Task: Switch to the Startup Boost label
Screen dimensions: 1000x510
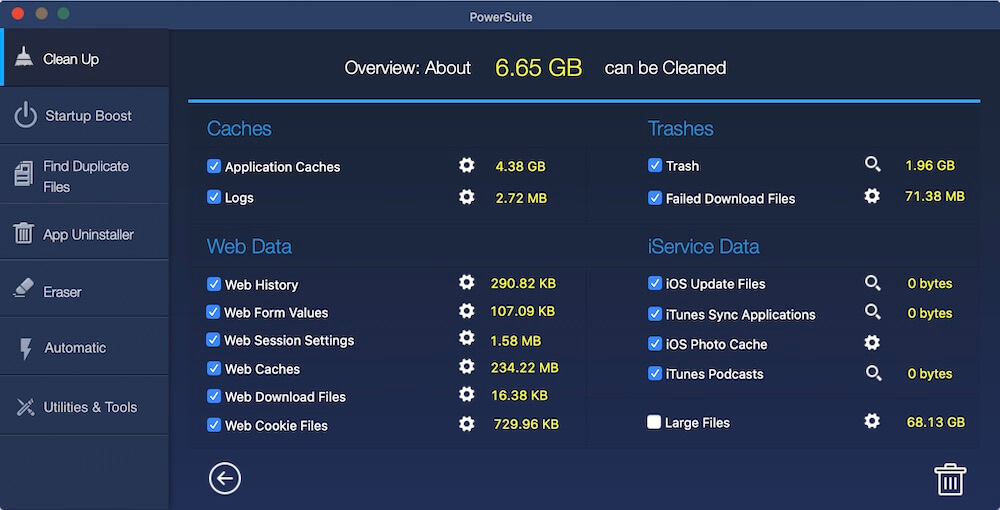Action: (x=89, y=116)
